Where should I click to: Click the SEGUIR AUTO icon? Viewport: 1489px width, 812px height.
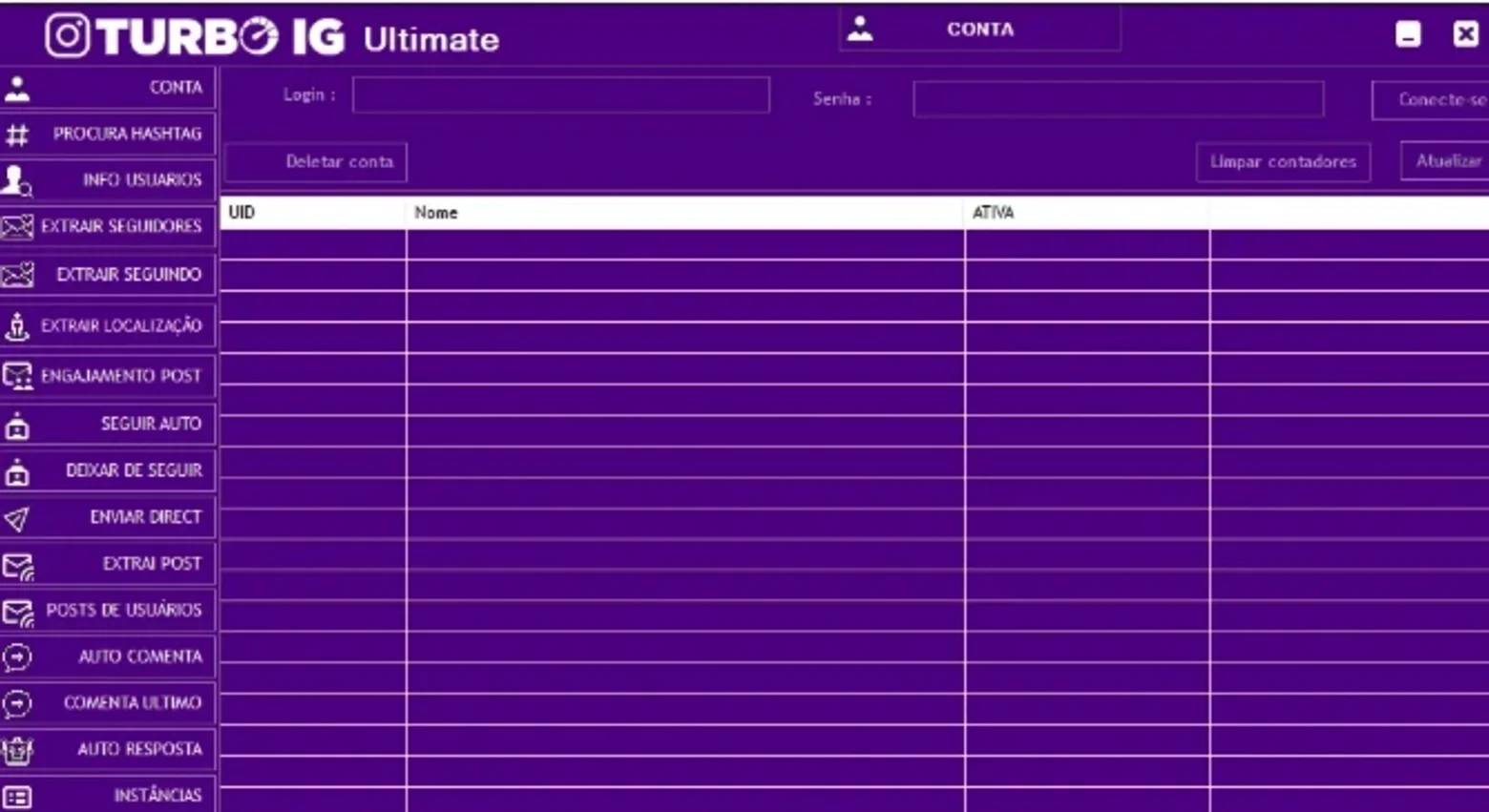(x=17, y=426)
